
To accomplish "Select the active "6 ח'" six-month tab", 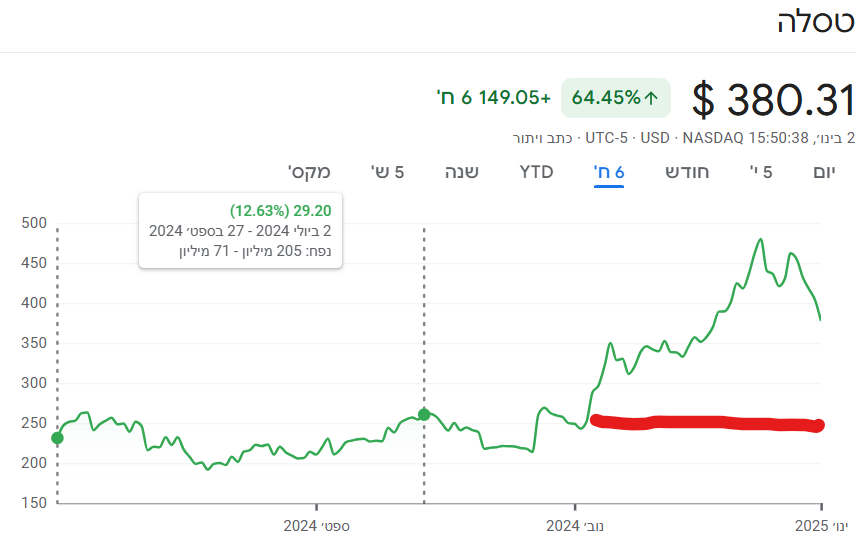I will tap(609, 171).
